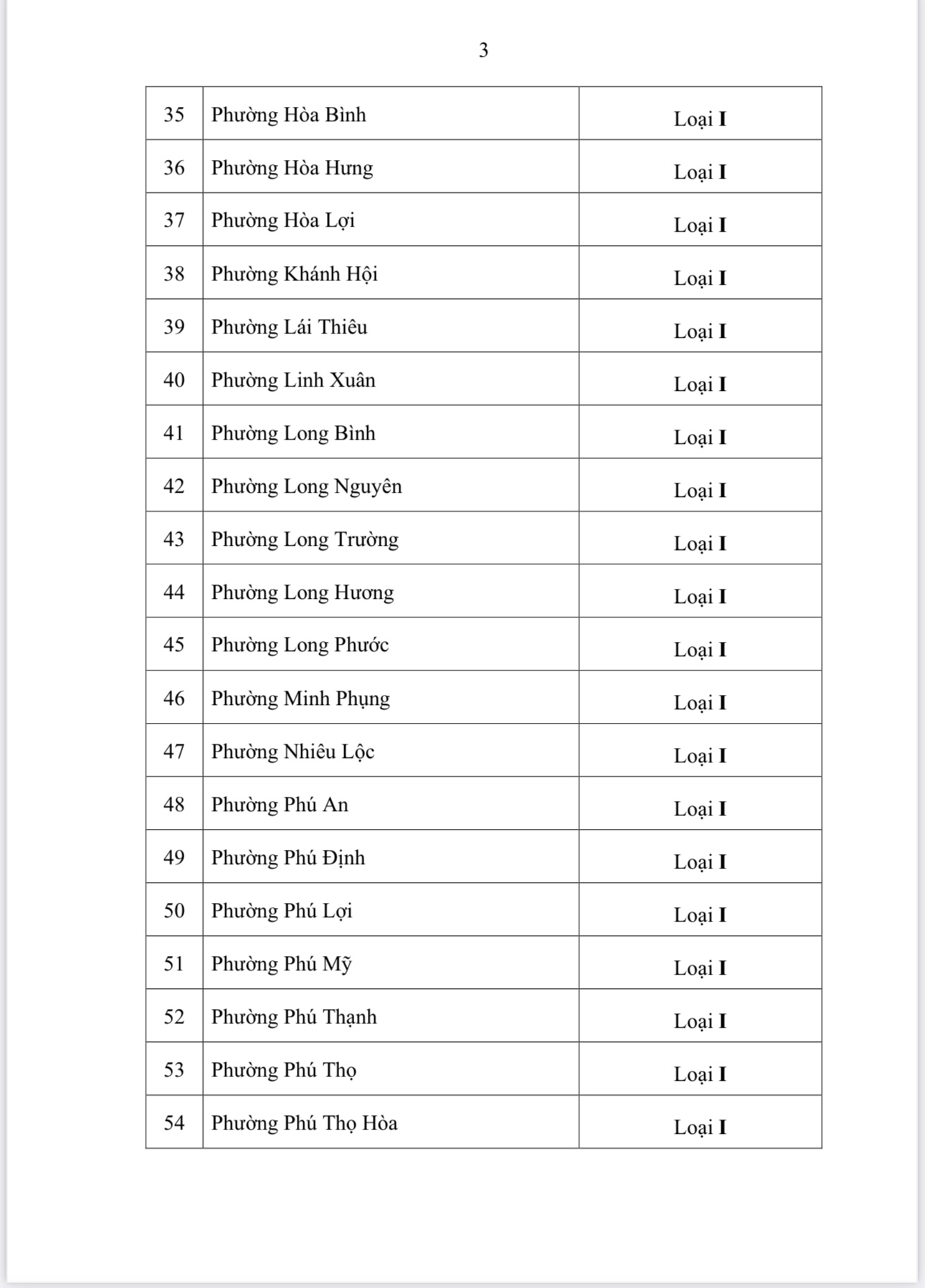
Task: Click the "Phường Long Phước" entry
Action: (300, 645)
